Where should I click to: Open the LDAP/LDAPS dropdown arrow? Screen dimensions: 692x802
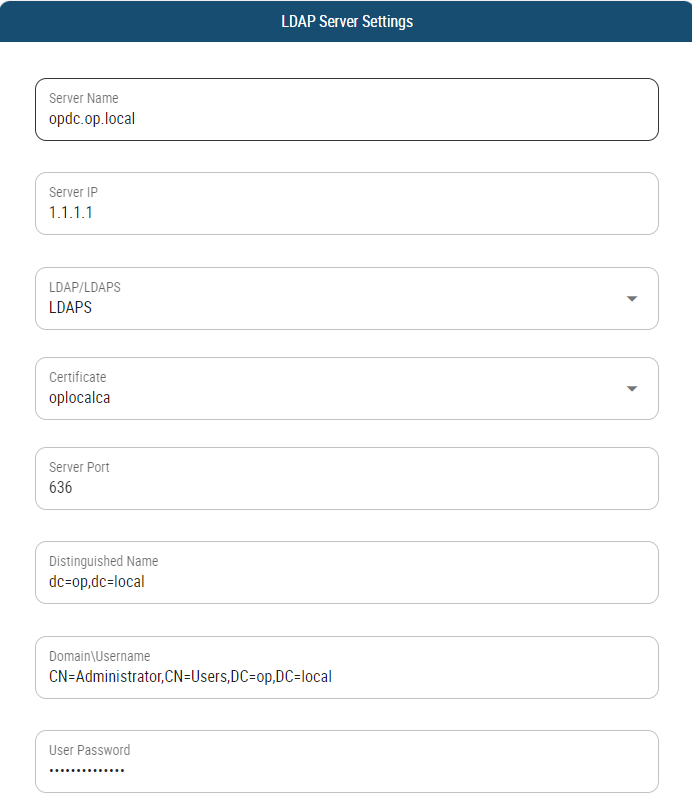tap(631, 299)
